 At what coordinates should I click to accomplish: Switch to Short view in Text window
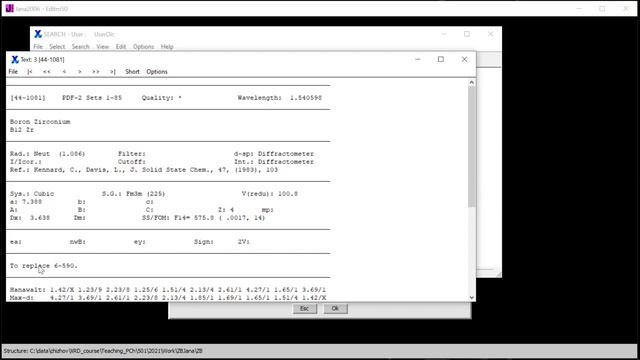tap(132, 71)
